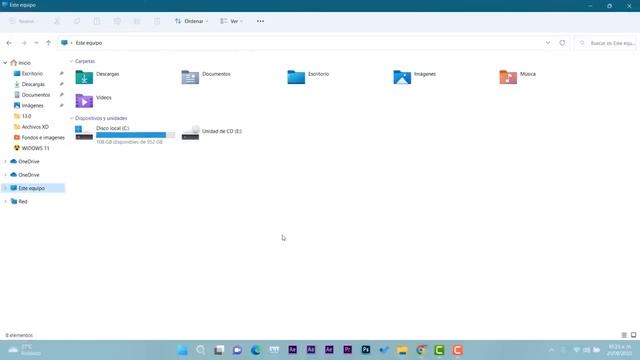Go back with the left arrow button
This screenshot has height=360, width=640.
pyautogui.click(x=9, y=43)
